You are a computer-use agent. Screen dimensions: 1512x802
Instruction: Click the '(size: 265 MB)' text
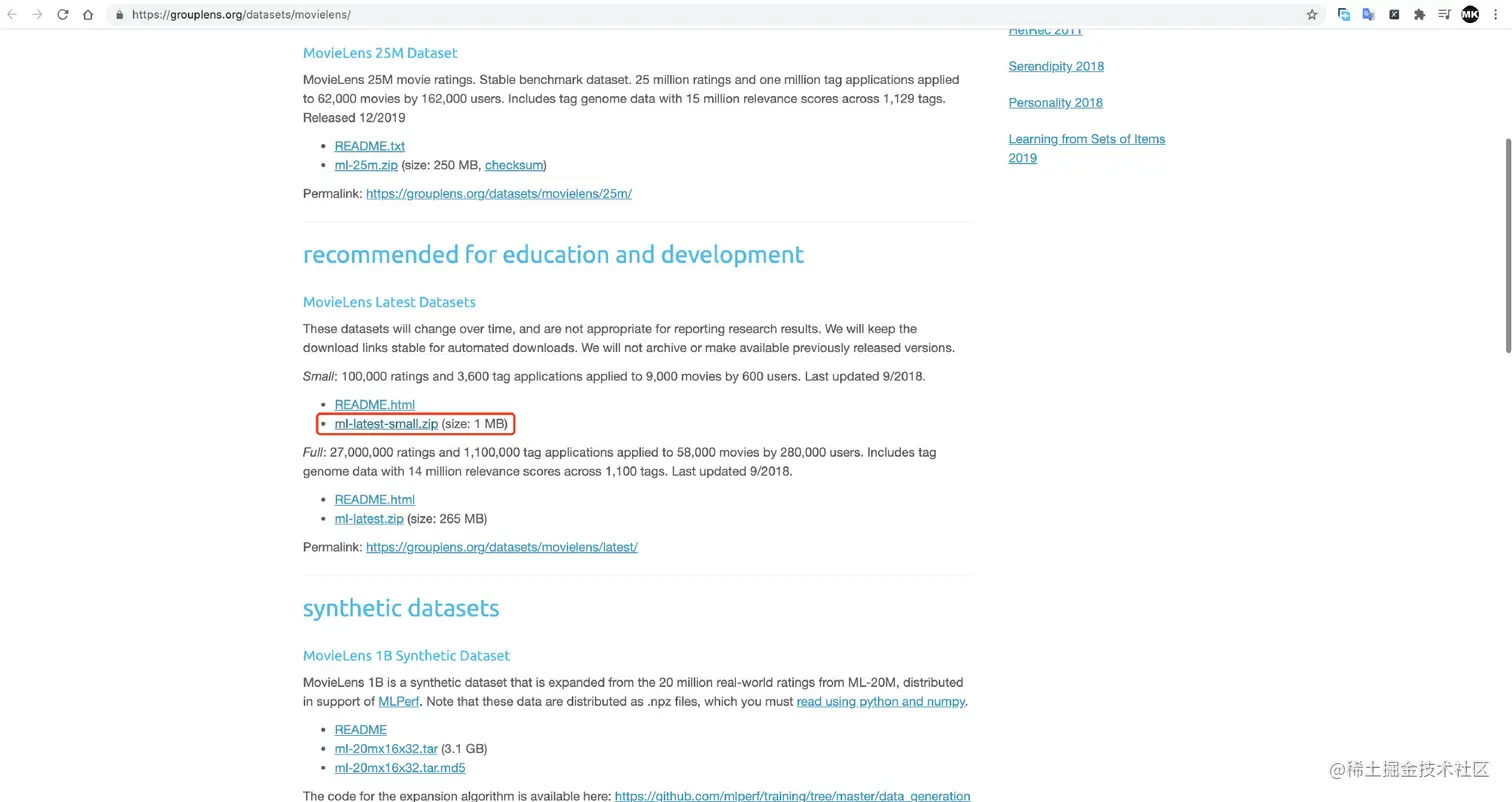447,519
